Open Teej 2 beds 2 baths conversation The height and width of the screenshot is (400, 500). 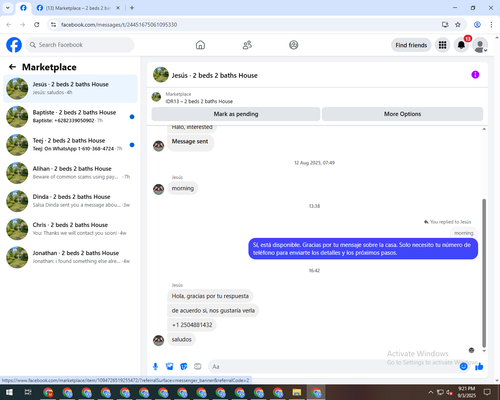click(x=70, y=145)
